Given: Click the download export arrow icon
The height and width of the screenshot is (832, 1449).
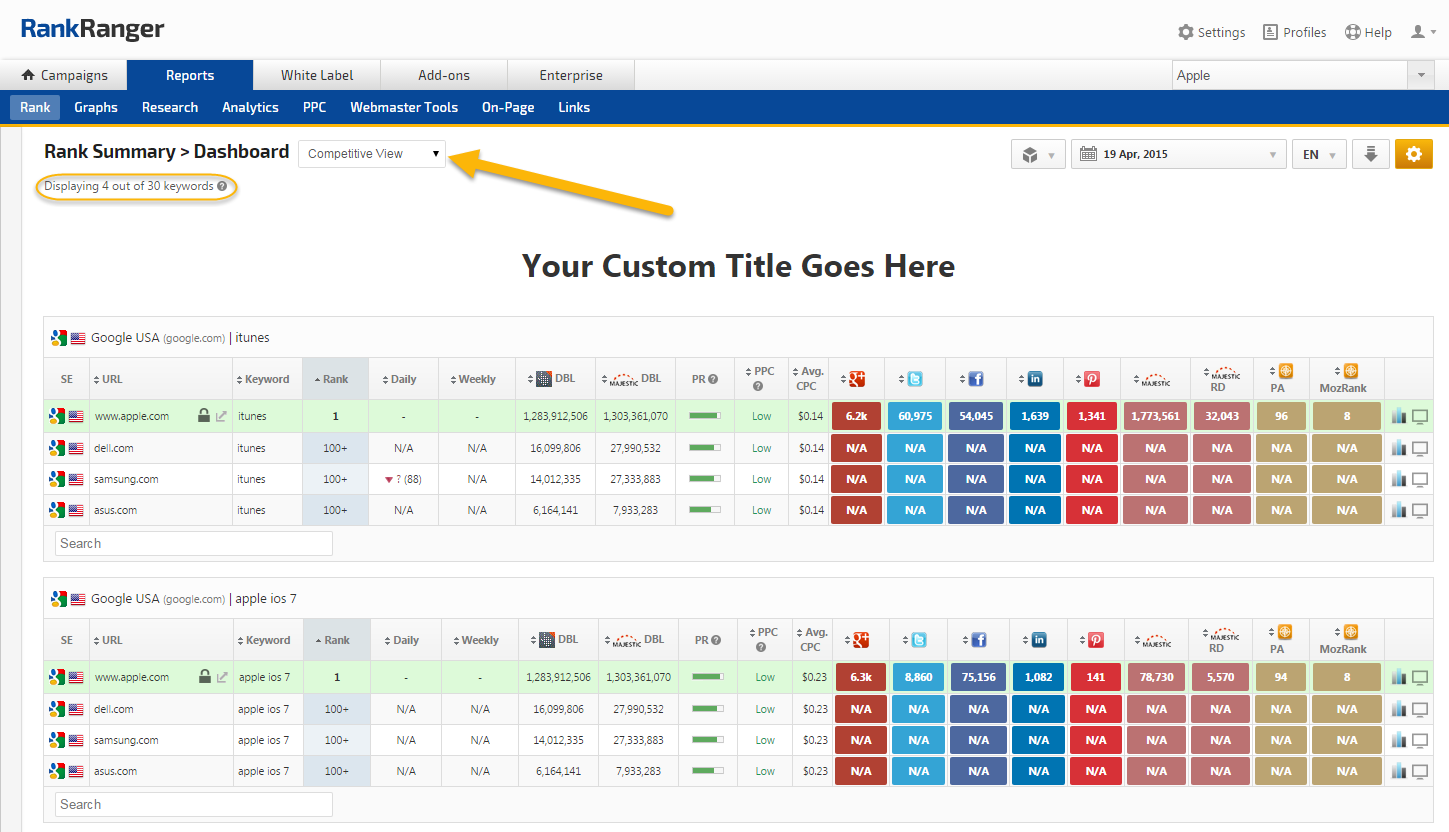Looking at the screenshot, I should [x=1370, y=154].
